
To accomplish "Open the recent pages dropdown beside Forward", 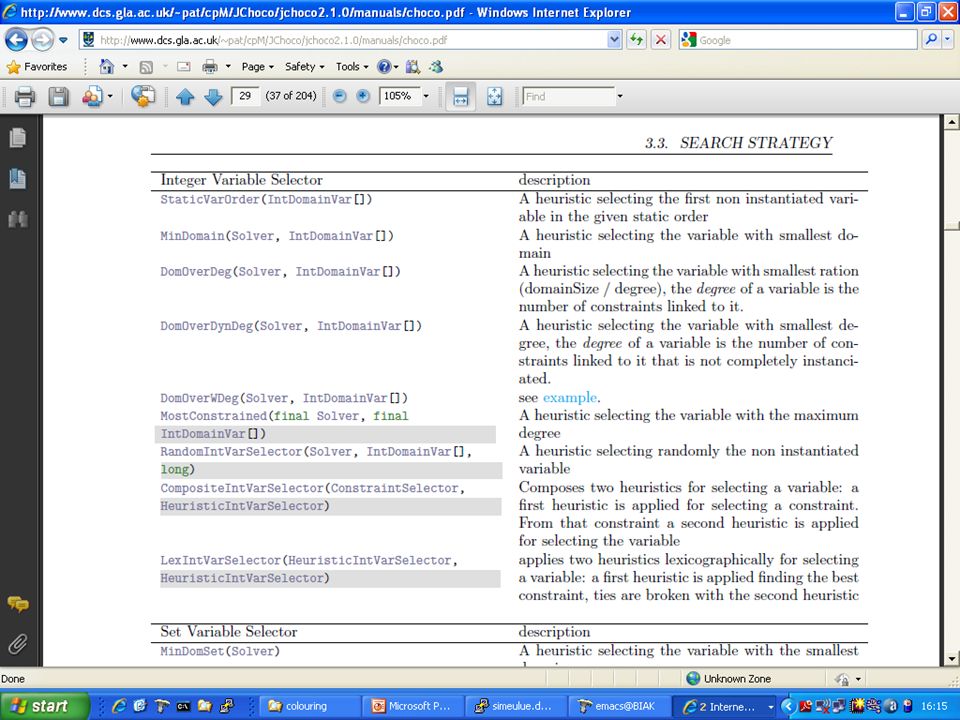I will click(x=63, y=40).
